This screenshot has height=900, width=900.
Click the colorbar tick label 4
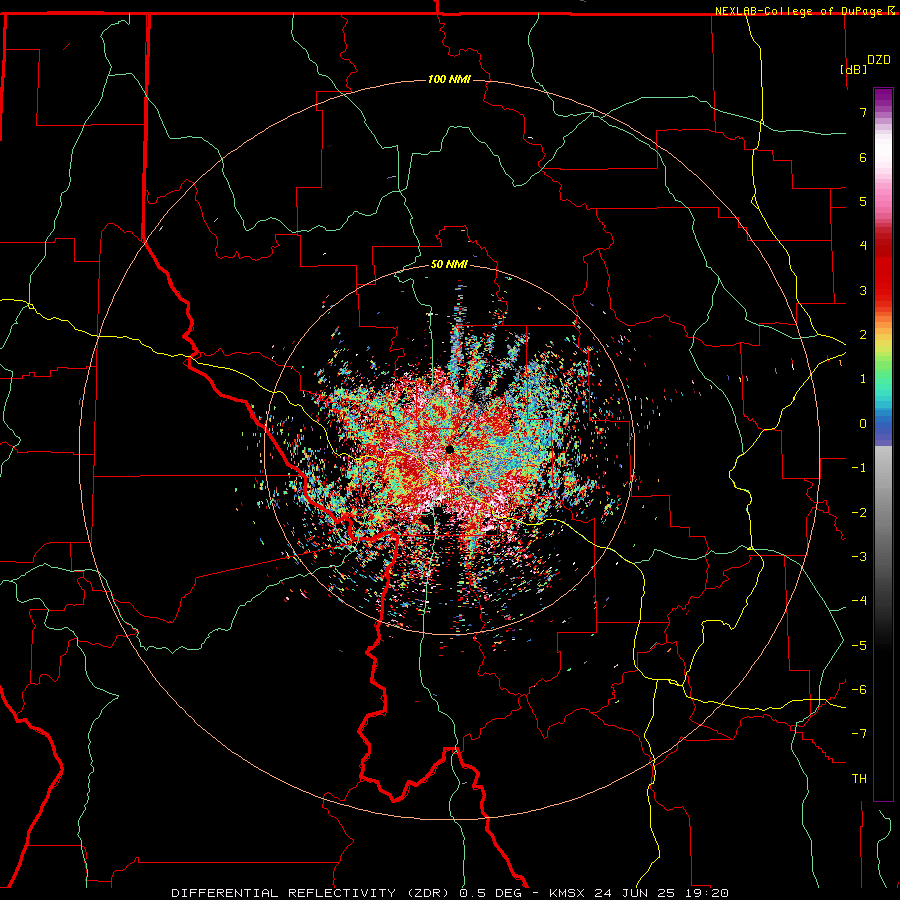(863, 246)
